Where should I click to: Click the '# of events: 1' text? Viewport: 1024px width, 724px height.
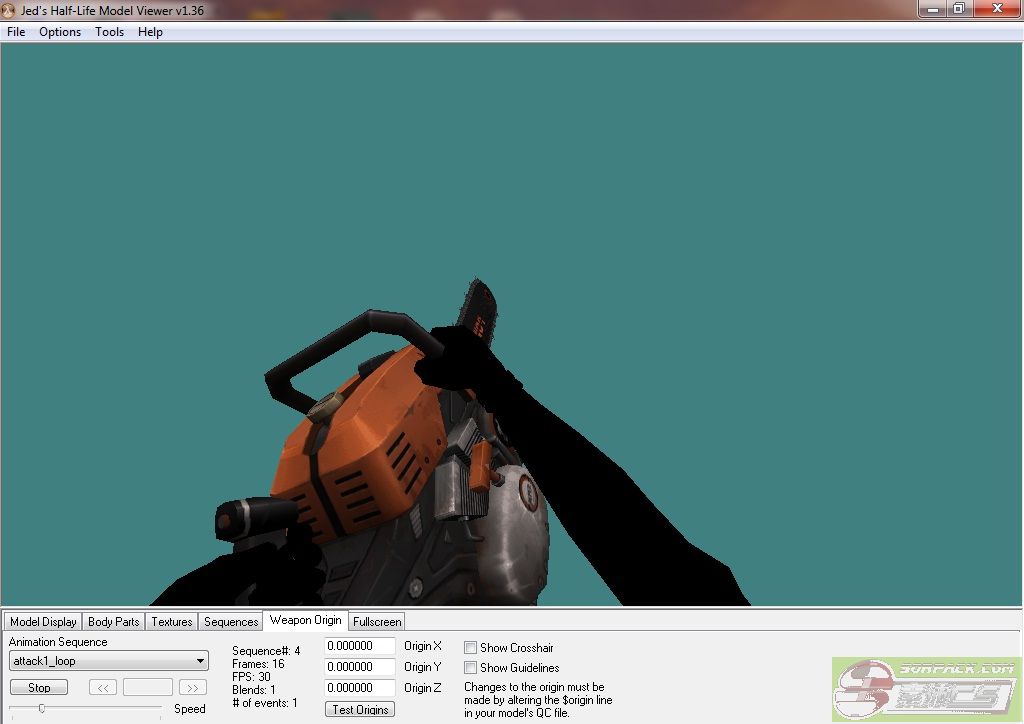(x=264, y=703)
